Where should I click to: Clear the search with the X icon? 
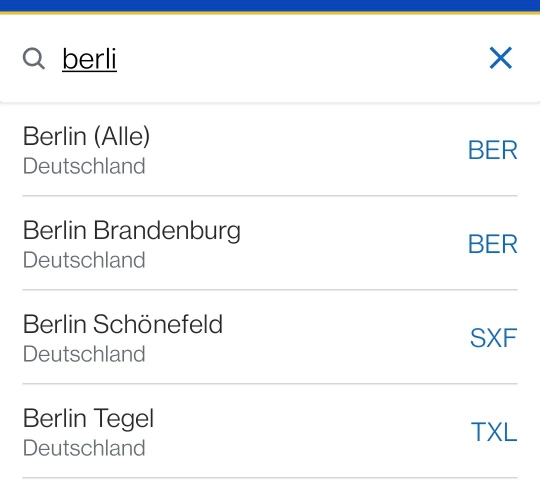click(x=501, y=58)
